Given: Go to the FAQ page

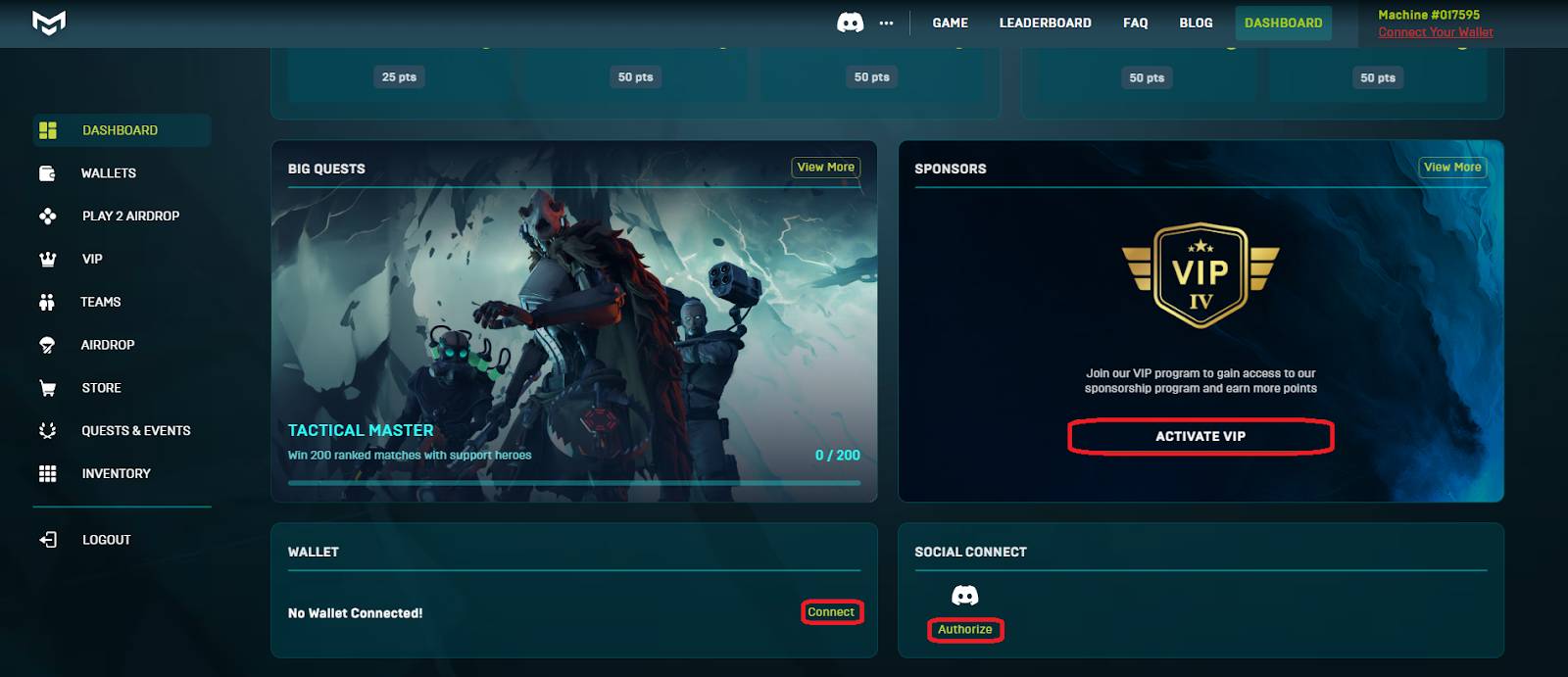Looking at the screenshot, I should point(1135,23).
